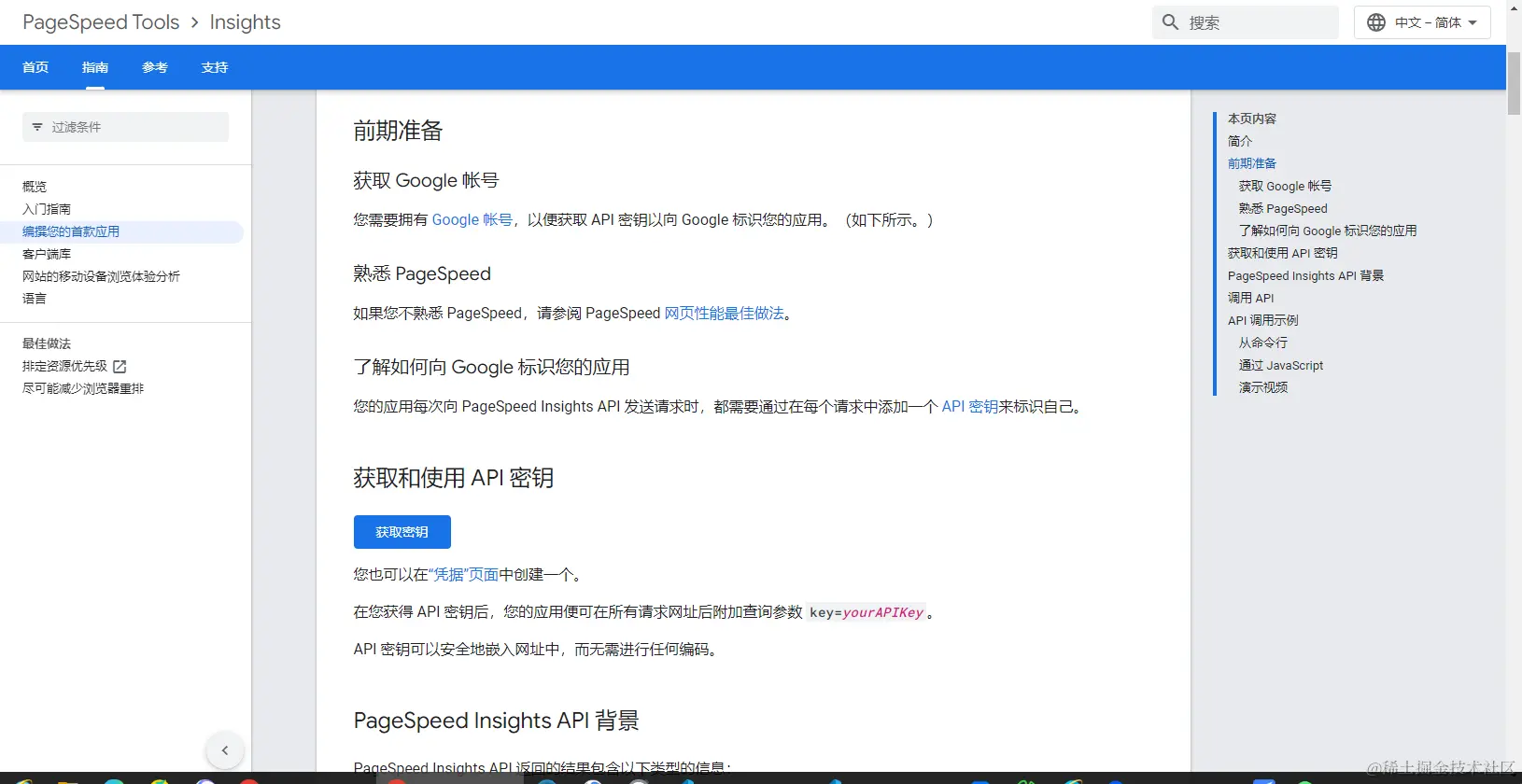Click the key=yourAPIKey code snippet
Viewport: 1522px width, 784px height.
867,612
